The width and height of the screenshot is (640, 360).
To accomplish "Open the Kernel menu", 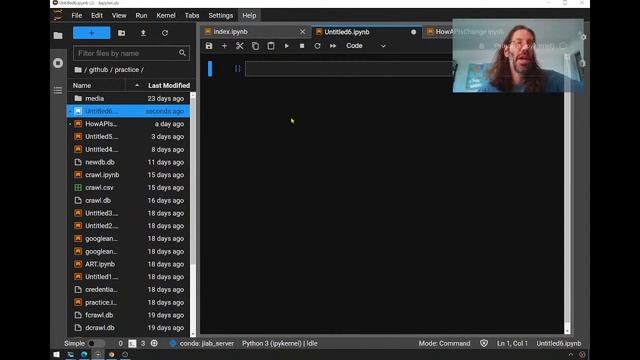I will point(166,16).
